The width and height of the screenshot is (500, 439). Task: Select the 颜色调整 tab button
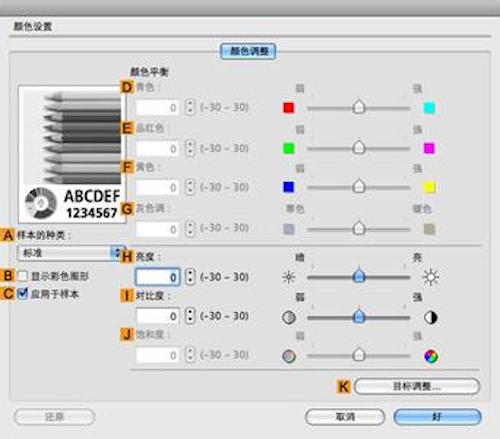[248, 51]
